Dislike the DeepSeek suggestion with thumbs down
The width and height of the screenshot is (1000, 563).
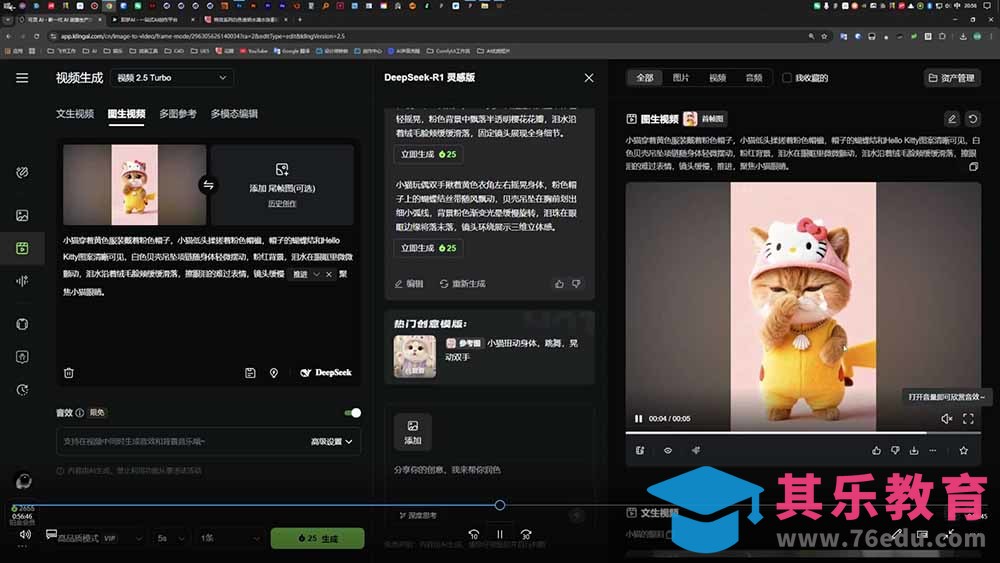(577, 284)
